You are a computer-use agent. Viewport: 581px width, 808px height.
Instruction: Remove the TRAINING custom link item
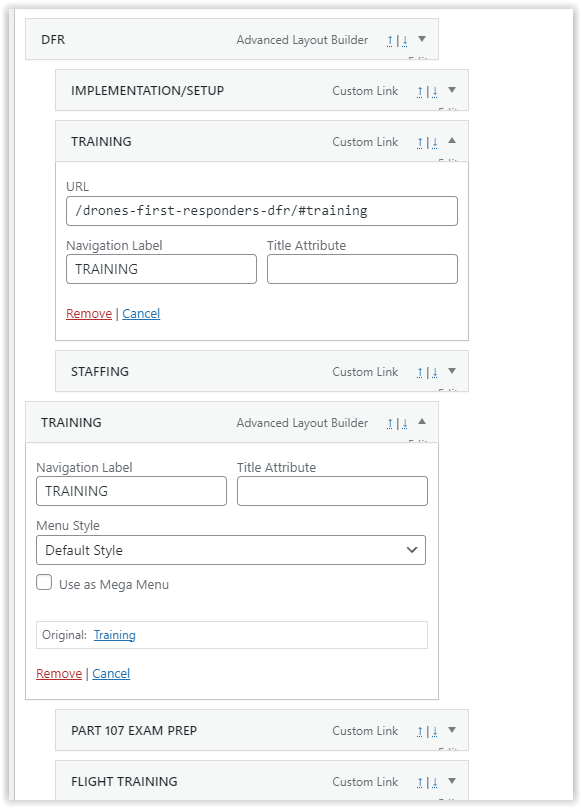tap(89, 313)
